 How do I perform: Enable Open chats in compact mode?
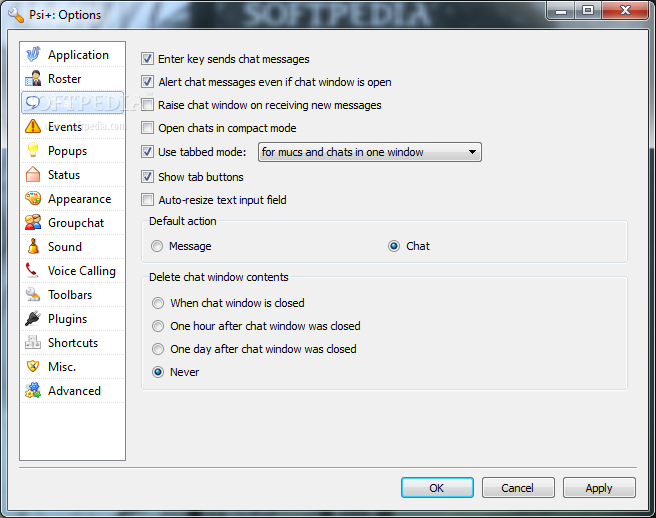[x=147, y=128]
